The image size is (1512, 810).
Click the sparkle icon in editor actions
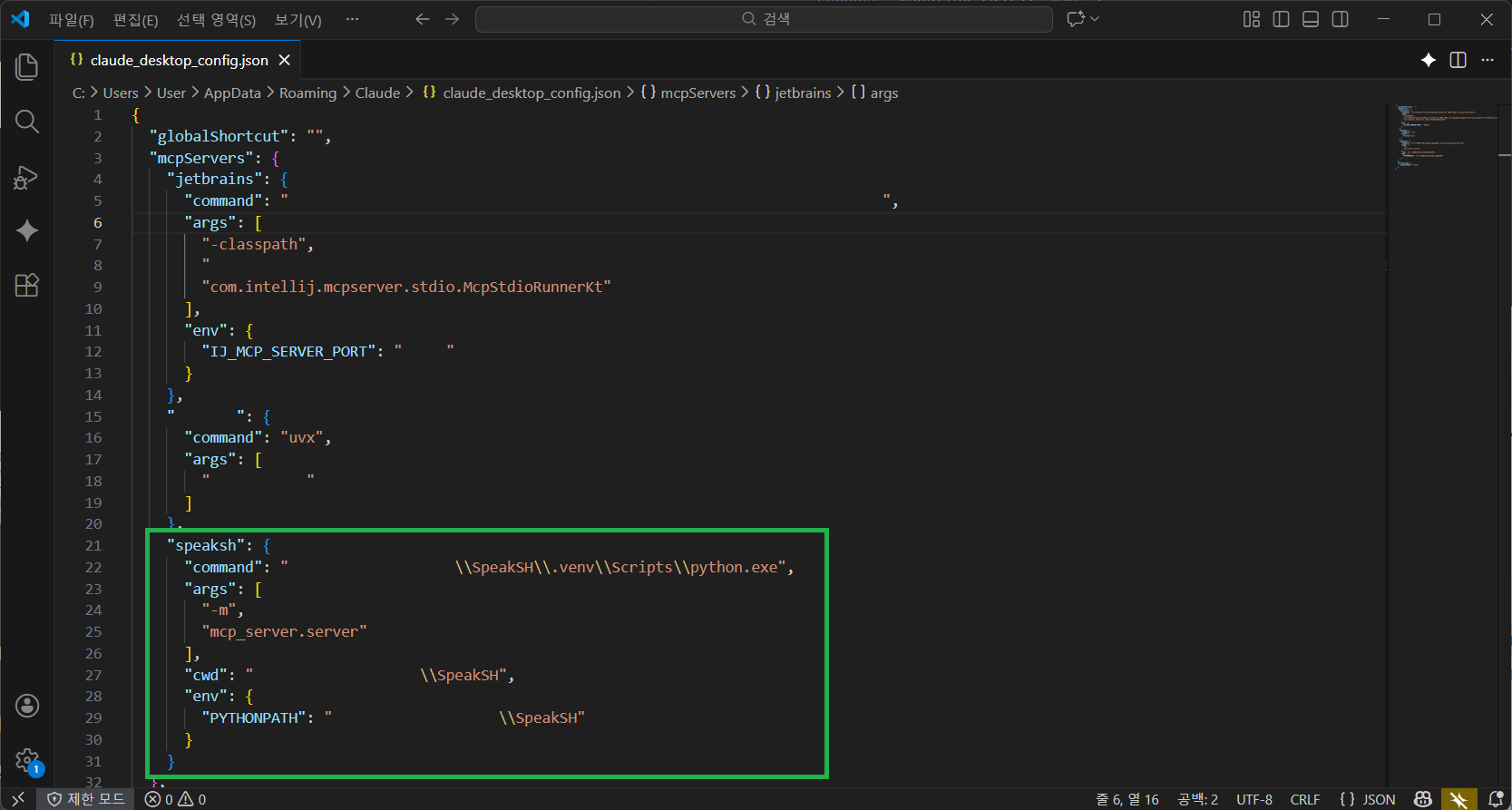[1429, 60]
